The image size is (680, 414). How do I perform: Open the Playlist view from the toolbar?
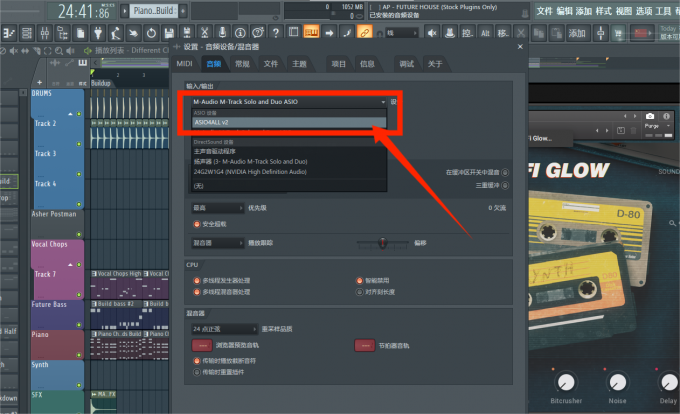(8, 33)
